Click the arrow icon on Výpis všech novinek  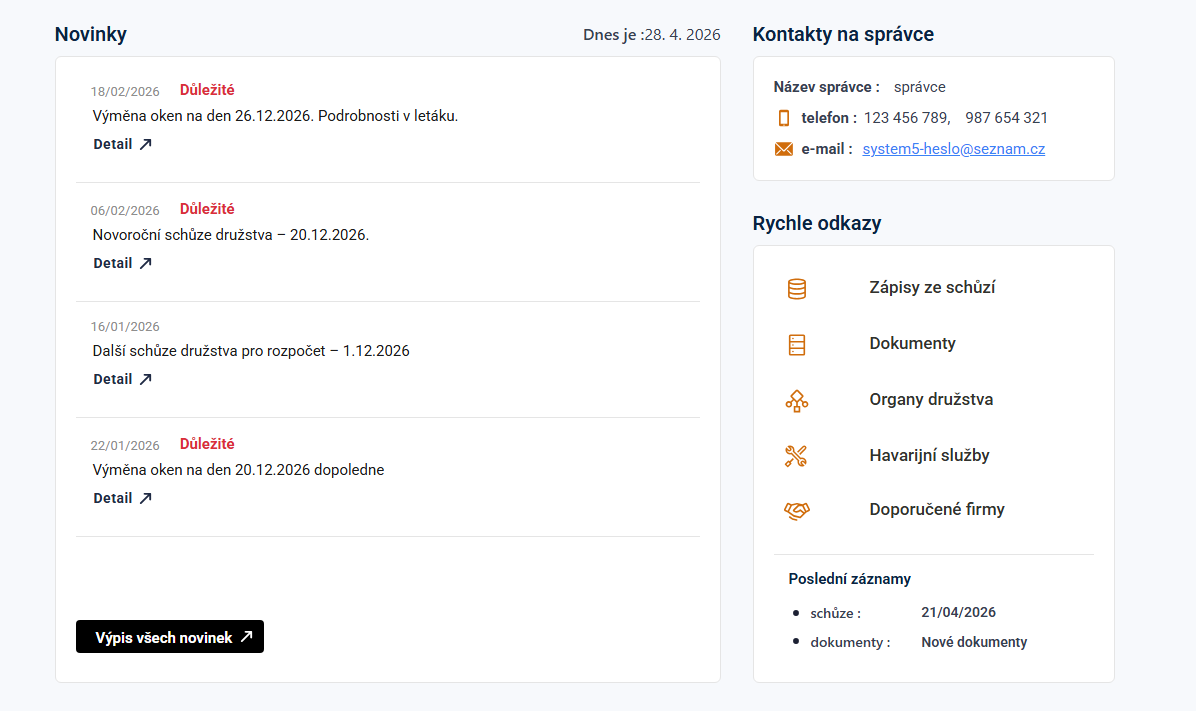click(246, 637)
